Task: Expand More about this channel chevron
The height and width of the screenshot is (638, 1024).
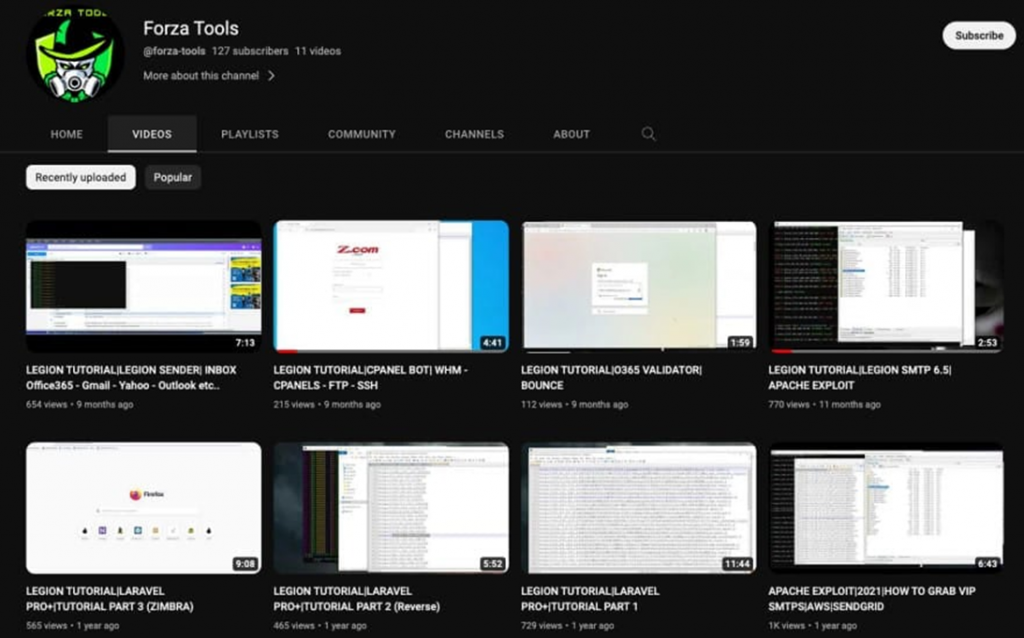Action: point(271,76)
